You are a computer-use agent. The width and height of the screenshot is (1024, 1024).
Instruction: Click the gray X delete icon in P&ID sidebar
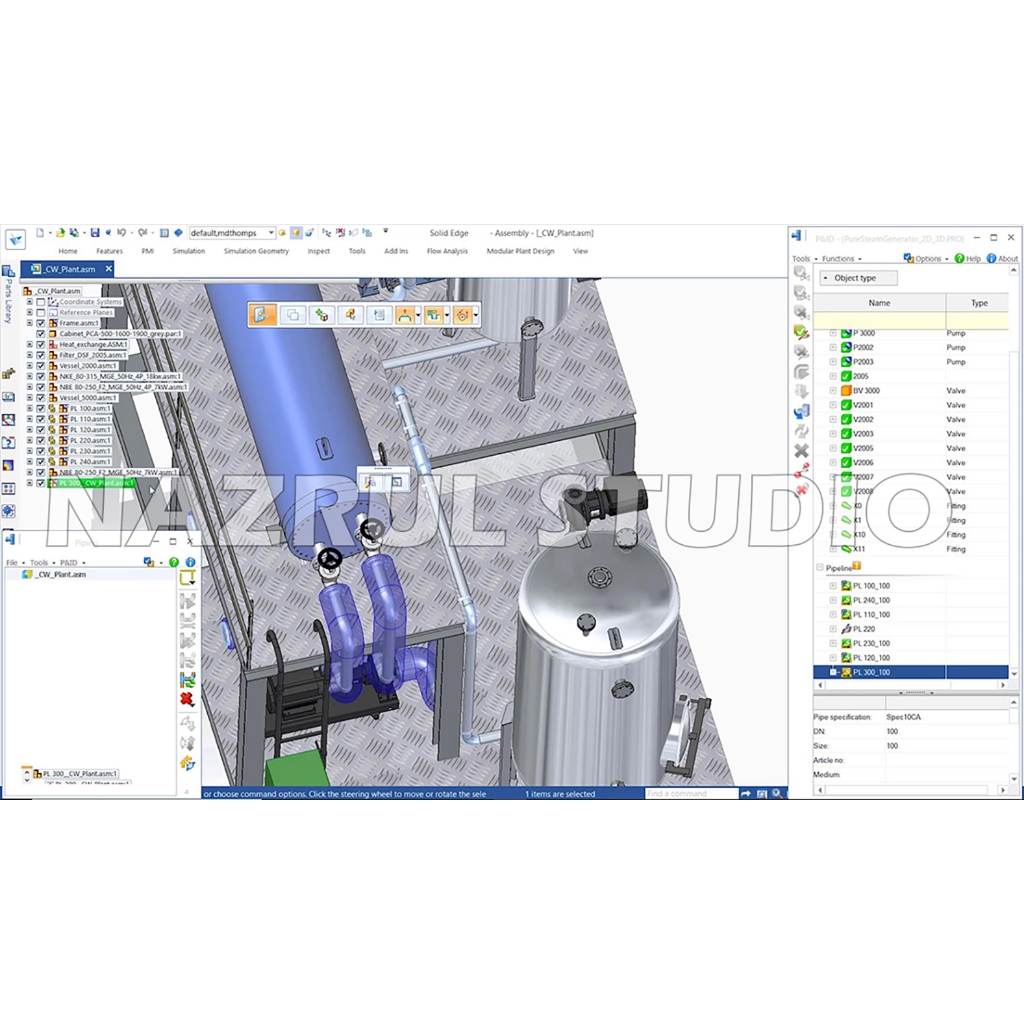tap(801, 451)
